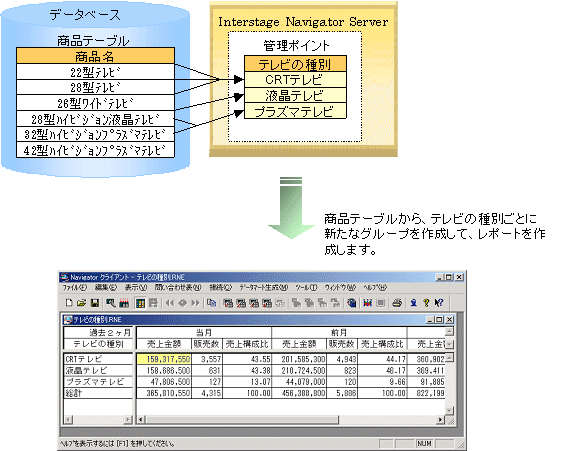Click right arrow of data grid horizontal scrollbar
The height and width of the screenshot is (451, 566).
tap(440, 420)
